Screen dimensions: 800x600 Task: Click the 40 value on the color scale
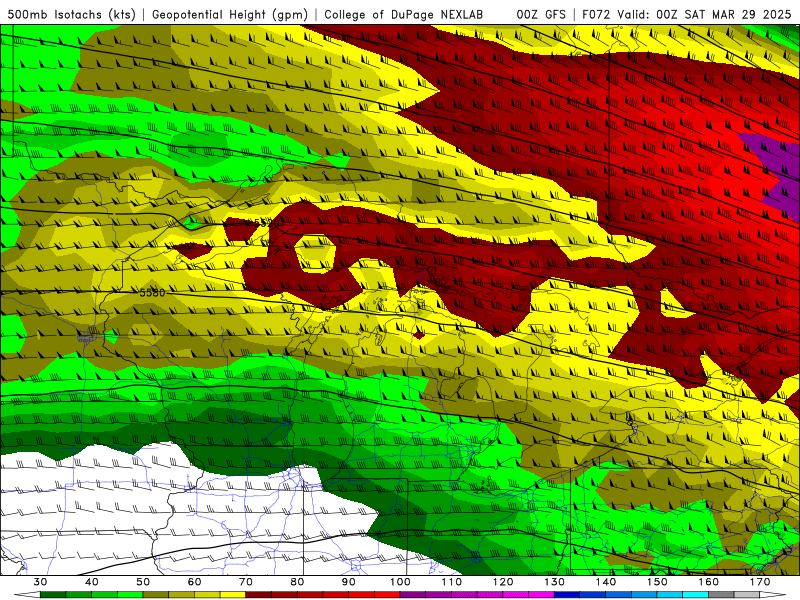point(92,582)
